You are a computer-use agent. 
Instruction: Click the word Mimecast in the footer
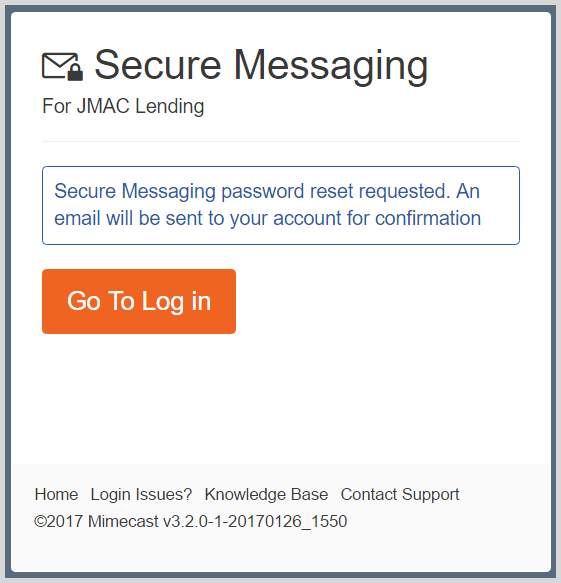pos(123,521)
